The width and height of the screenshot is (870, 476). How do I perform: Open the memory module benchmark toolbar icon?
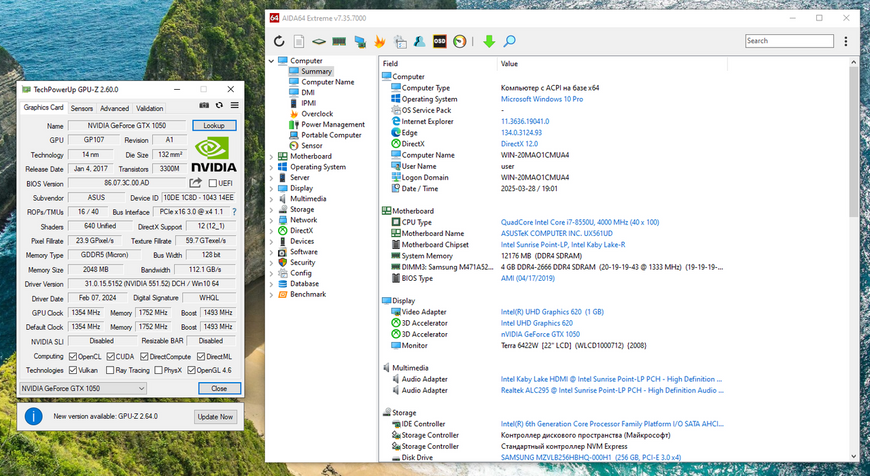339,41
